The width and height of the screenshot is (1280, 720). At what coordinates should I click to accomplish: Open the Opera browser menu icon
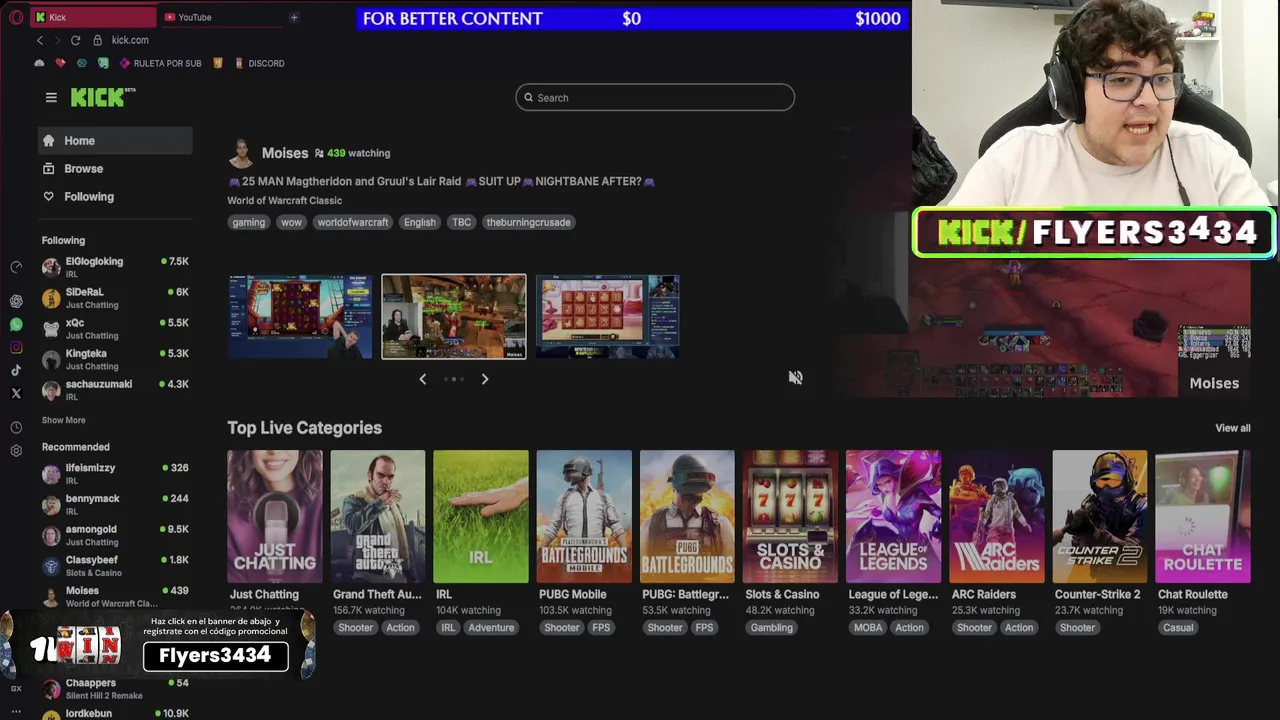tap(16, 17)
